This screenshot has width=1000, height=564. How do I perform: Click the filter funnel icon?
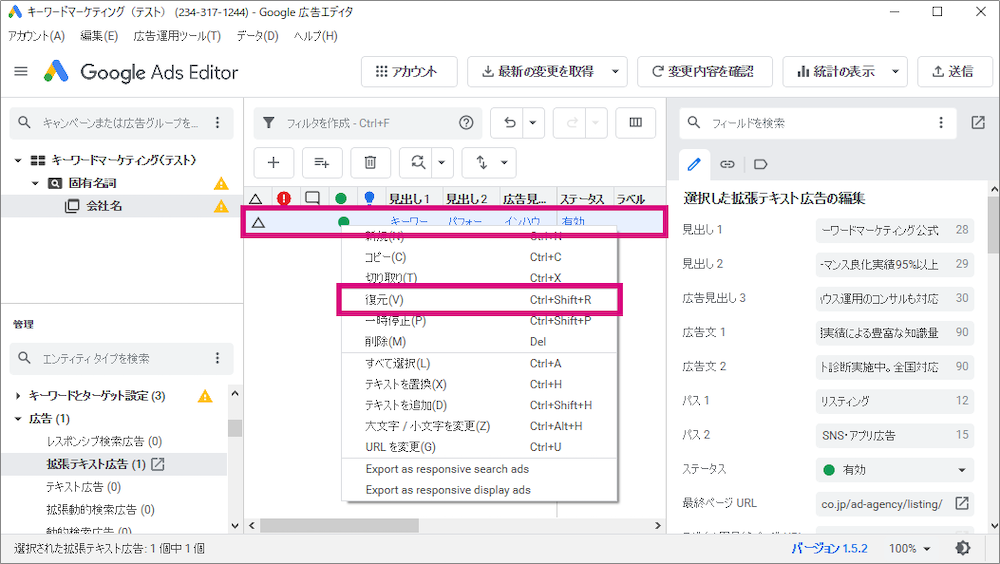(x=269, y=122)
